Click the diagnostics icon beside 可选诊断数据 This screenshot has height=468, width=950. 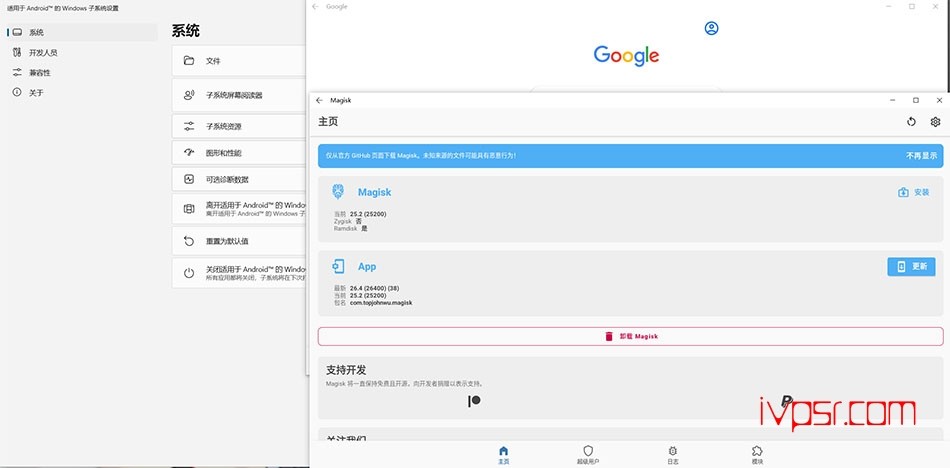189,179
